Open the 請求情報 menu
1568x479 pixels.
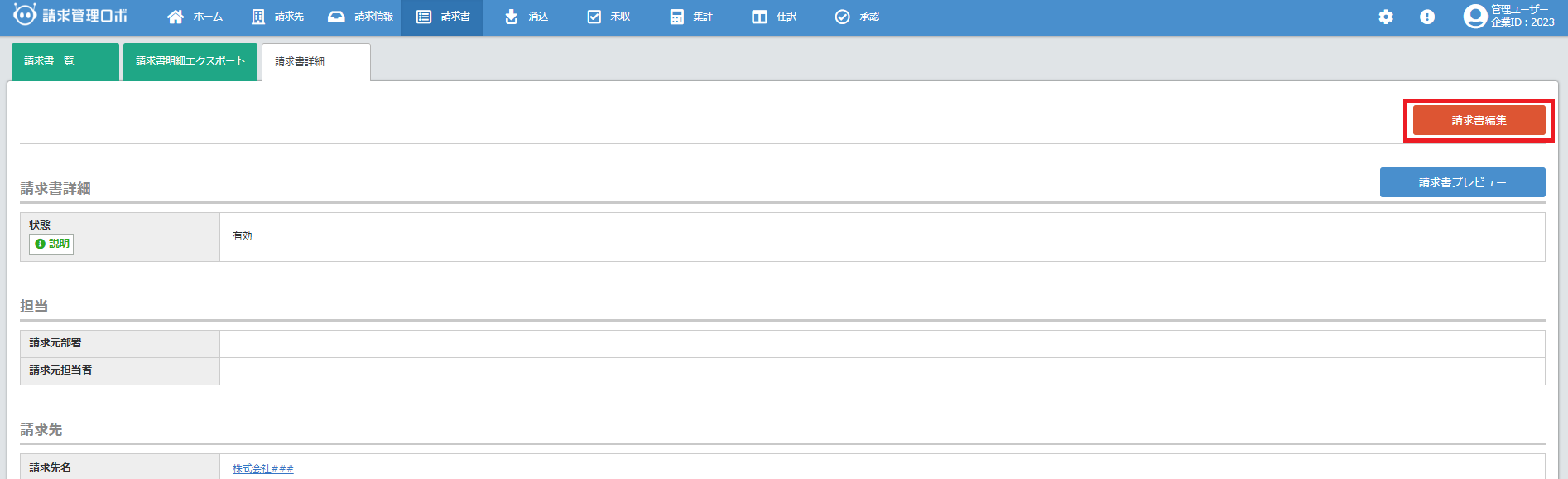pyautogui.click(x=360, y=17)
